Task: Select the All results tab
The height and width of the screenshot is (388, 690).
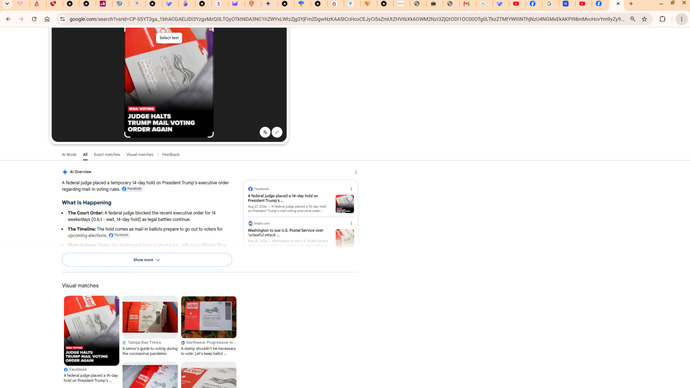Action: click(x=85, y=154)
